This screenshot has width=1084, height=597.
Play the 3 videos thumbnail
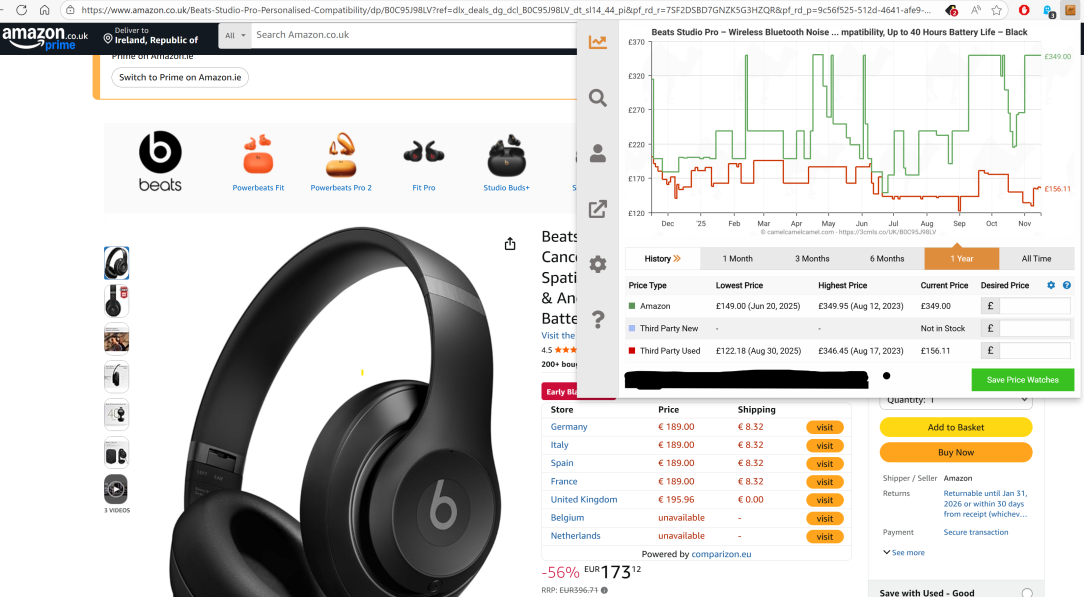click(116, 489)
